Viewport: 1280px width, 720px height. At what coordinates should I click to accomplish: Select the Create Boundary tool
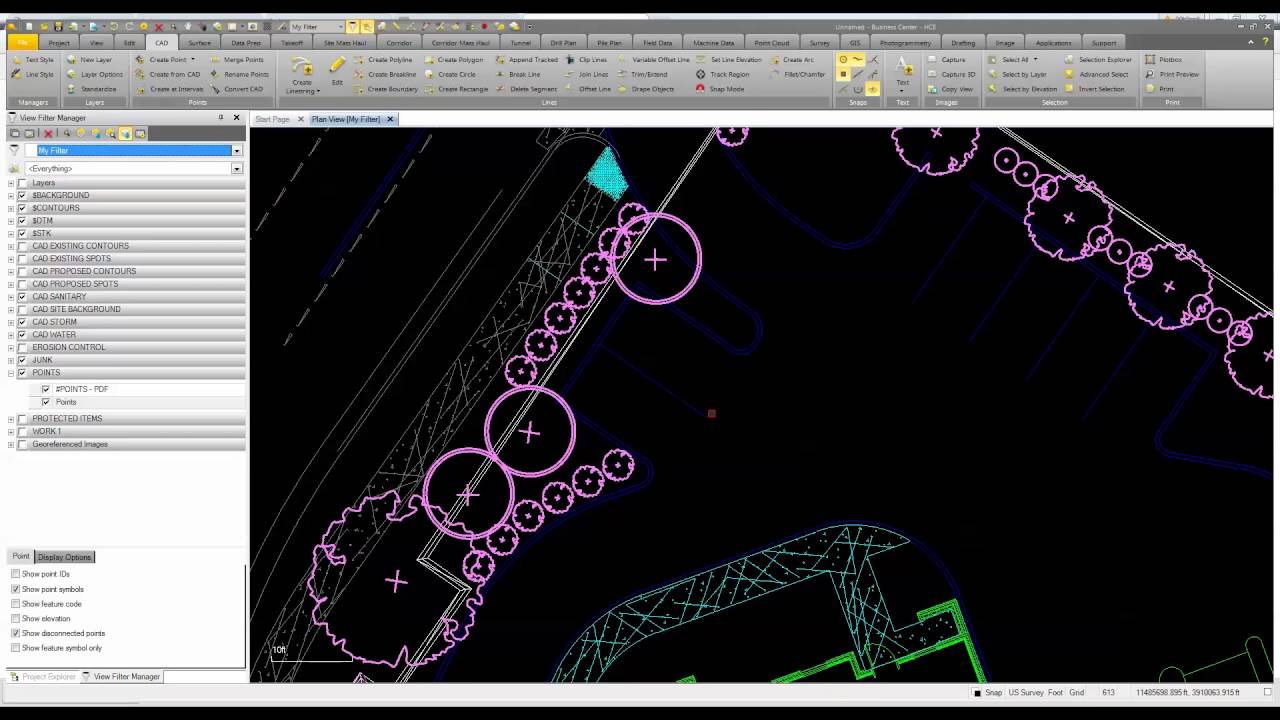385,89
